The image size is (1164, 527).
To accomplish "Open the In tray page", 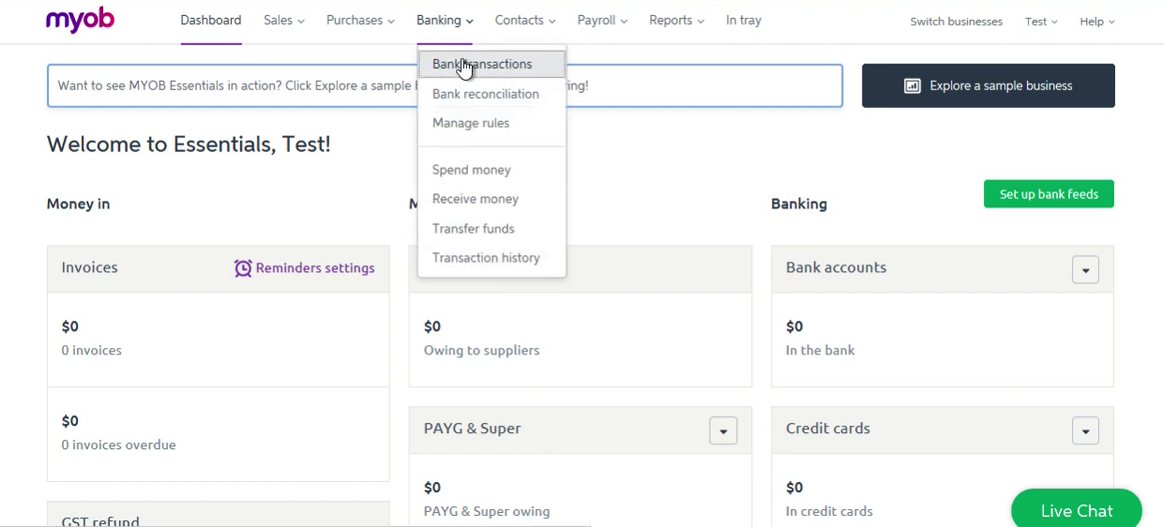I will pos(744,21).
